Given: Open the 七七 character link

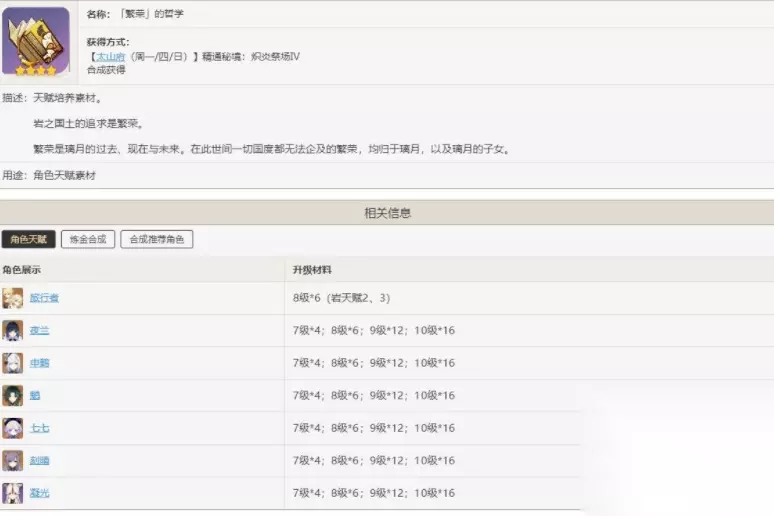Looking at the screenshot, I should click(39, 428).
